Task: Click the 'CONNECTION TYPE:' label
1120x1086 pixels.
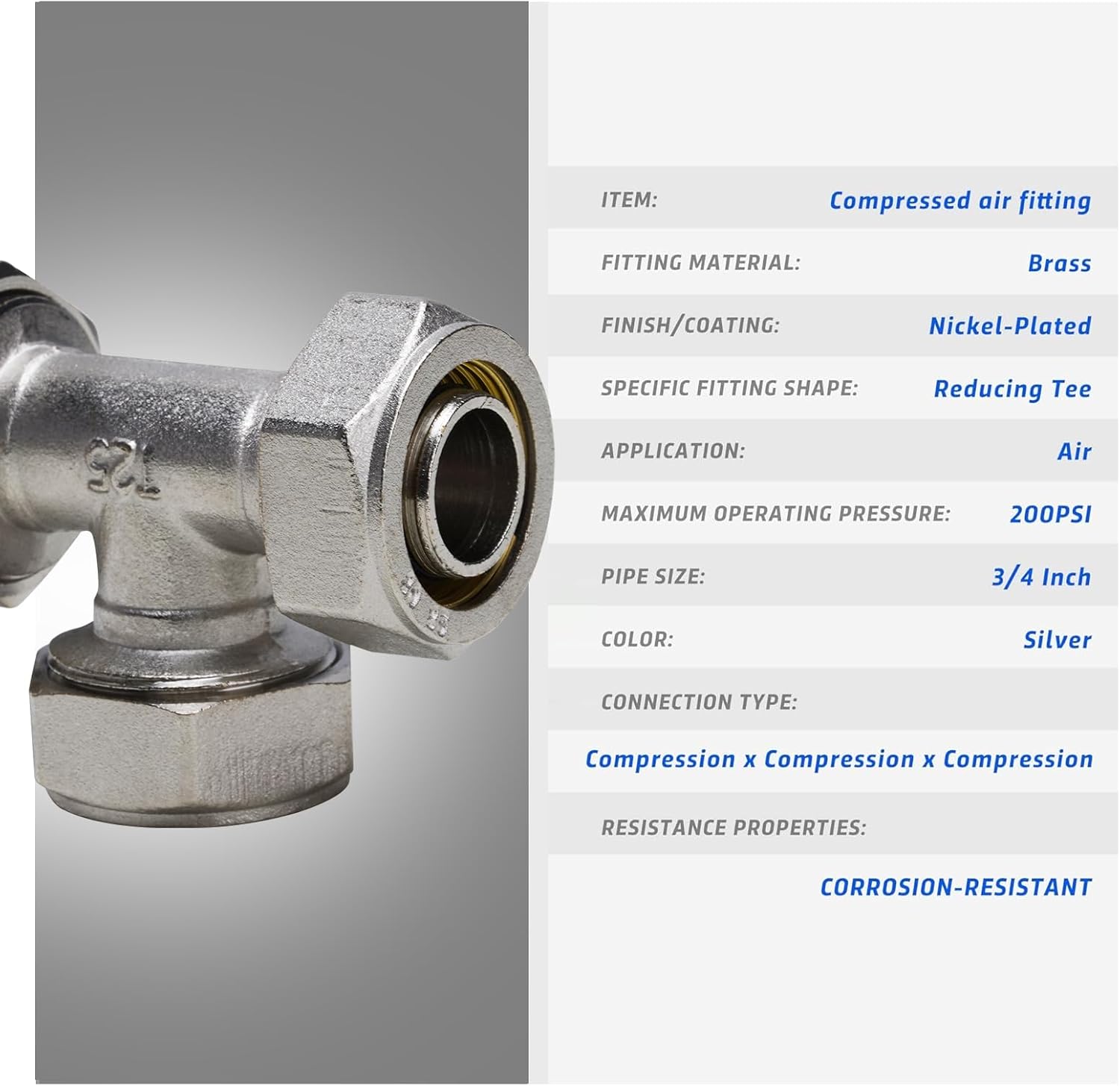Action: click(x=699, y=702)
